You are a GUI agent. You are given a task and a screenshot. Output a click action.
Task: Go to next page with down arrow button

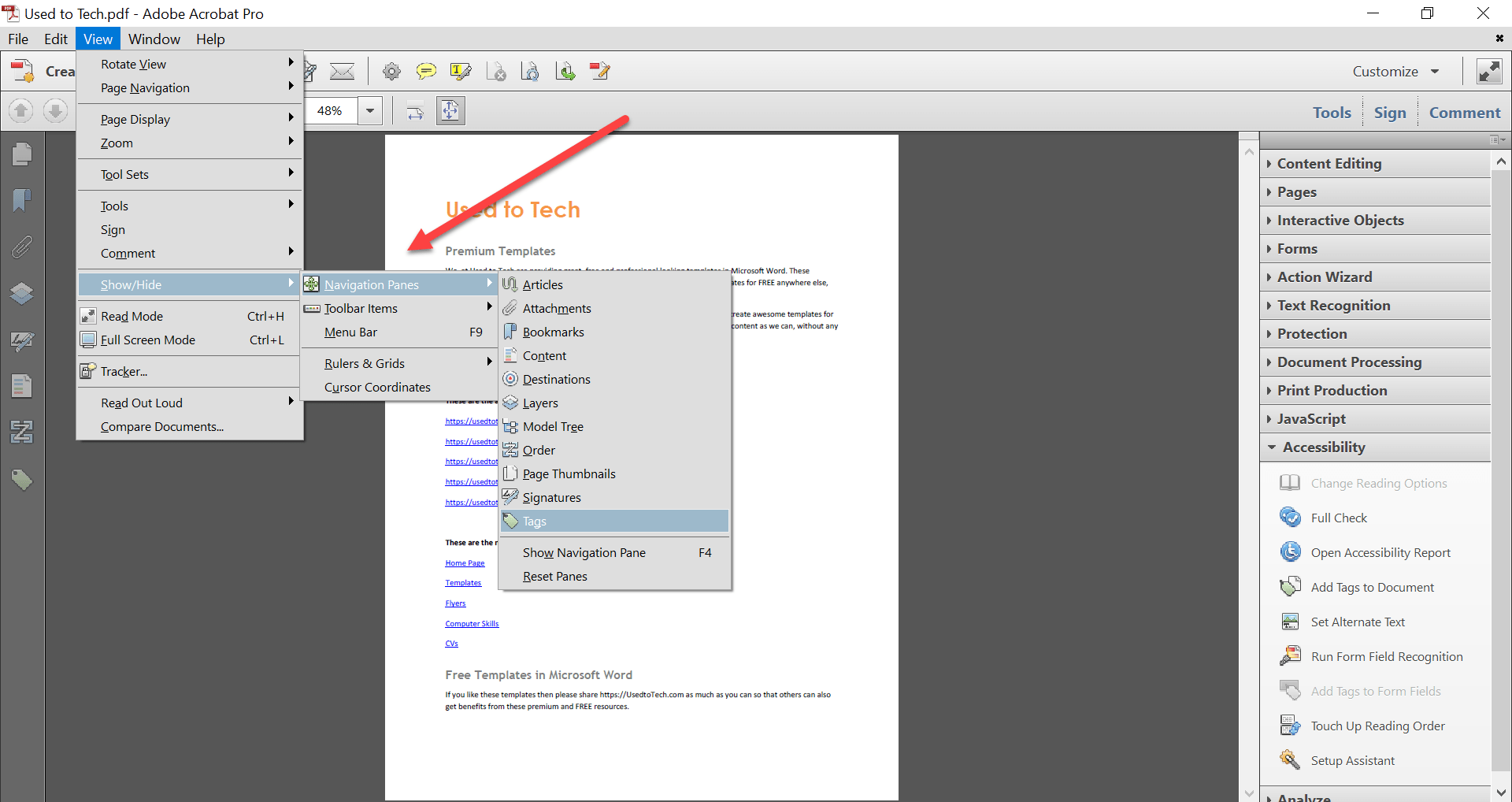pos(55,111)
